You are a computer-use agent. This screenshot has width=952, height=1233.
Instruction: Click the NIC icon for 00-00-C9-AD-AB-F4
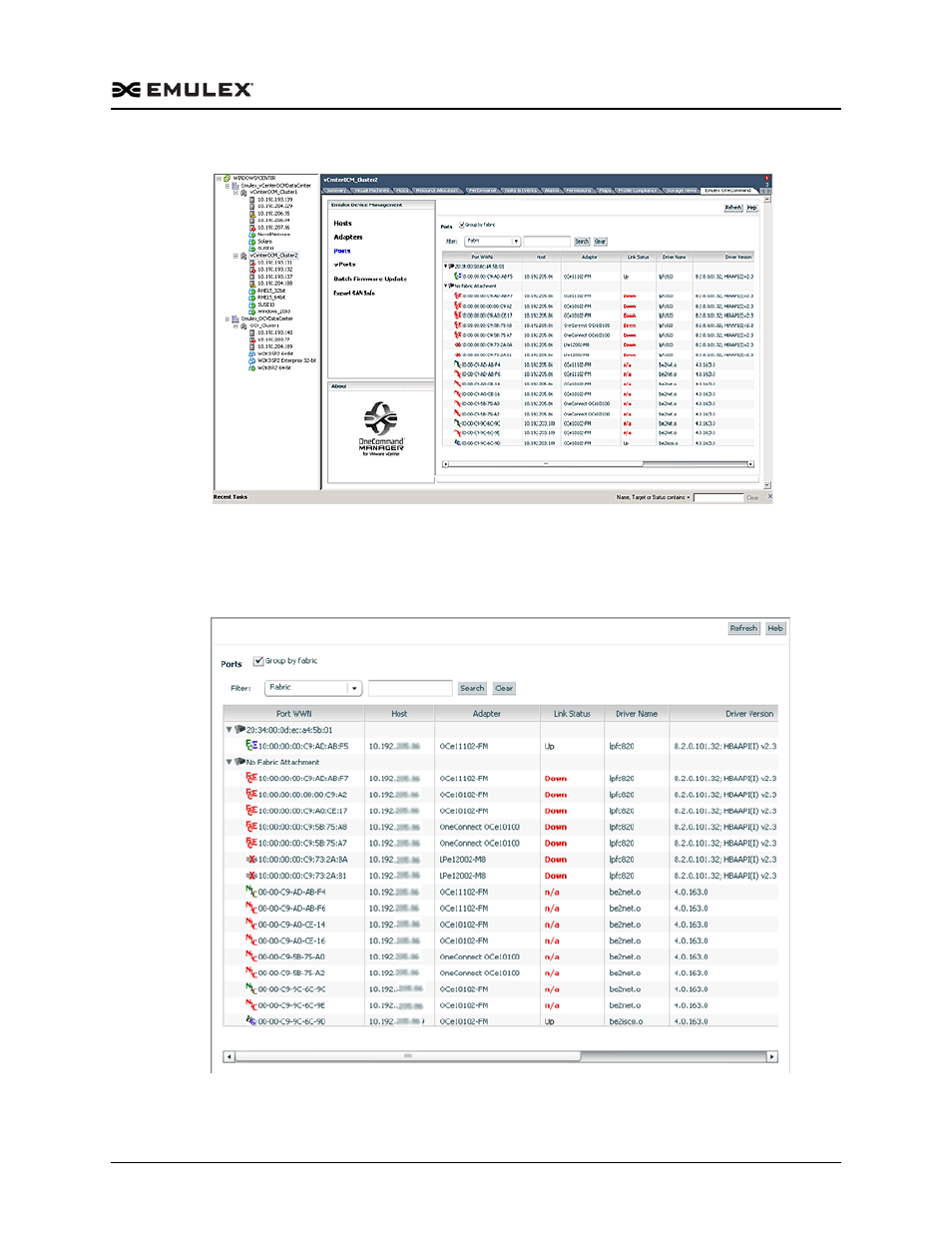(251, 892)
